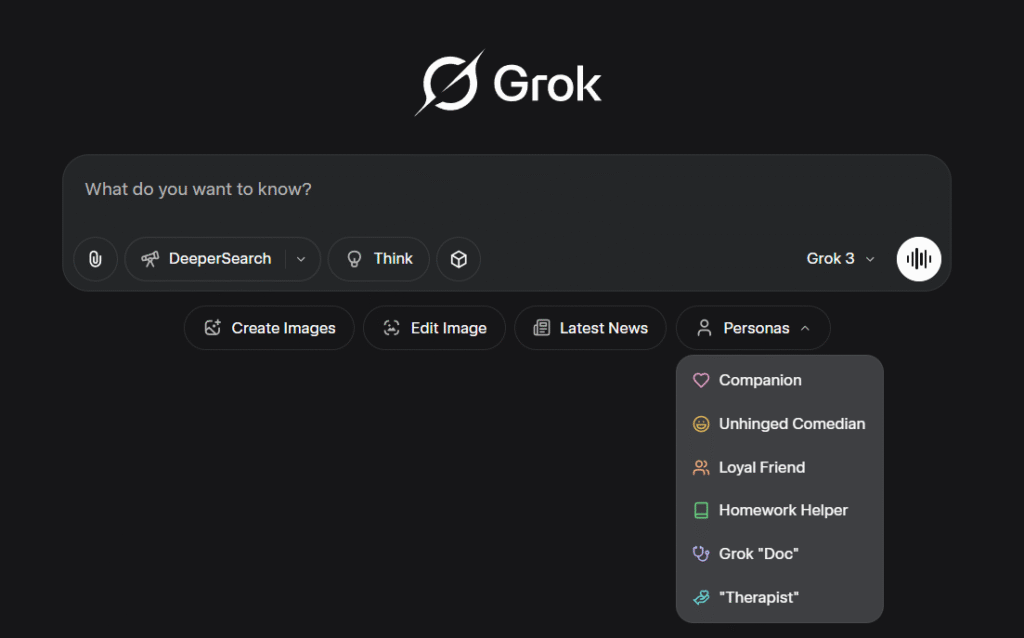Click the Grok logo
1024x638 pixels.
[507, 83]
